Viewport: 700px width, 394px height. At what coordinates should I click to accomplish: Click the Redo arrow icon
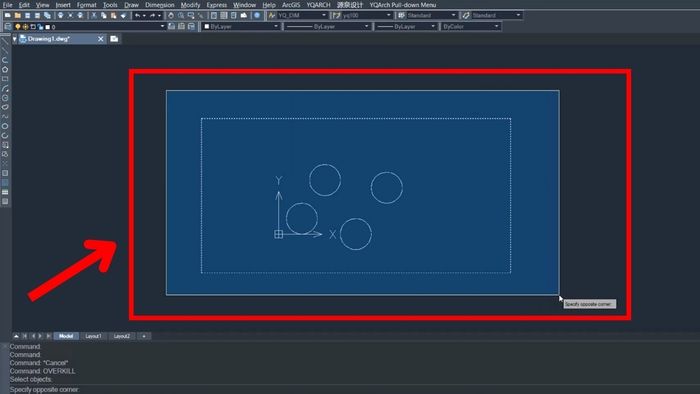(153, 15)
